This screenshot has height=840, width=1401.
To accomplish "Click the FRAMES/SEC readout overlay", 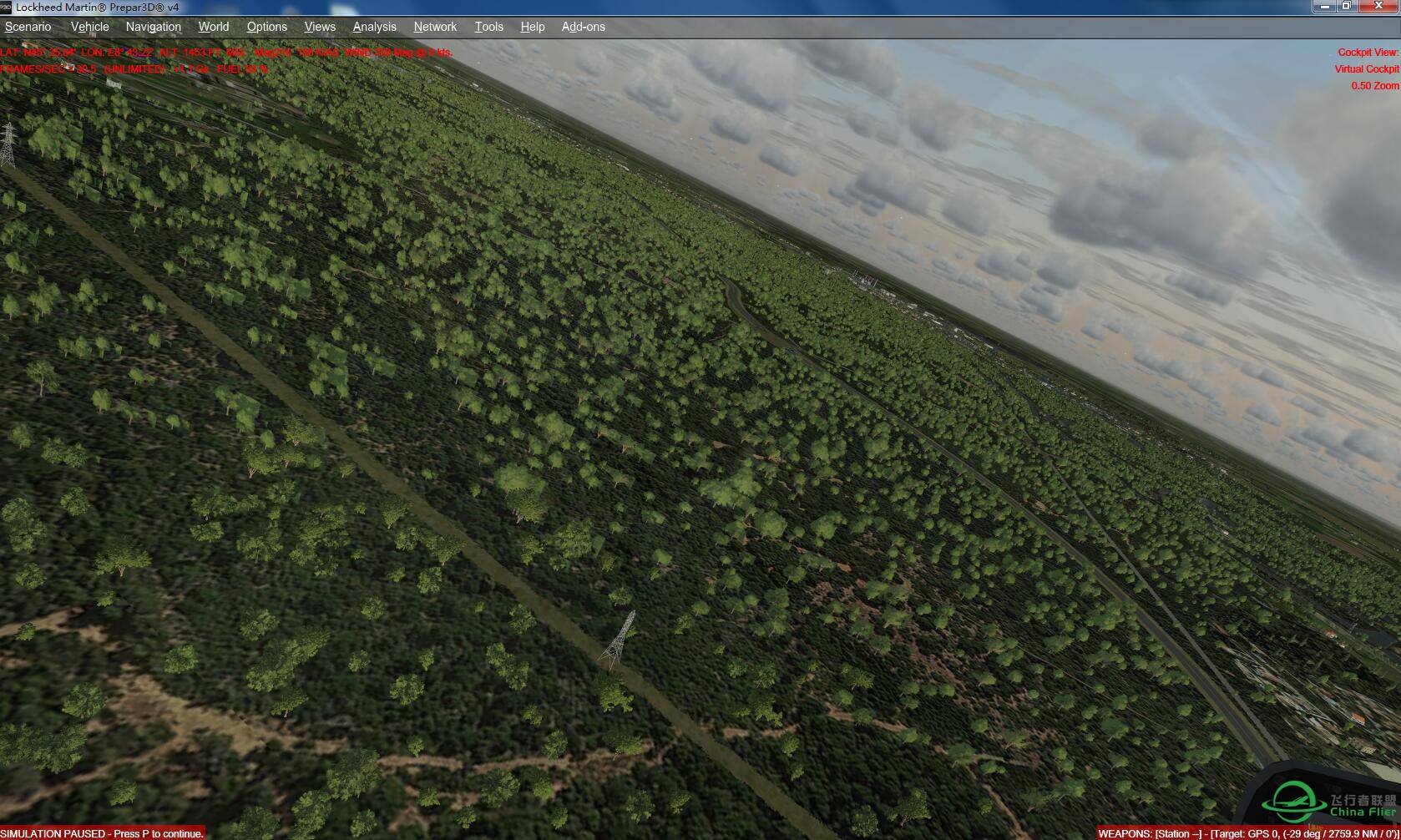I will pyautogui.click(x=134, y=70).
